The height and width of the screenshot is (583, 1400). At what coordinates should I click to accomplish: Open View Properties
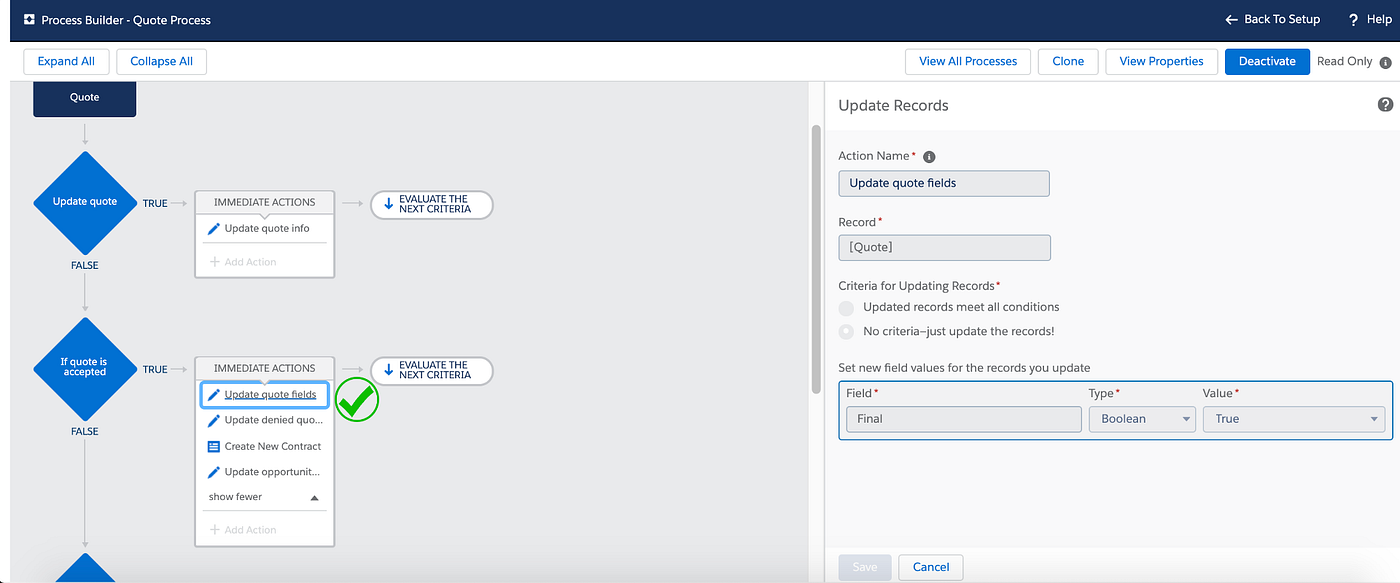click(1161, 61)
